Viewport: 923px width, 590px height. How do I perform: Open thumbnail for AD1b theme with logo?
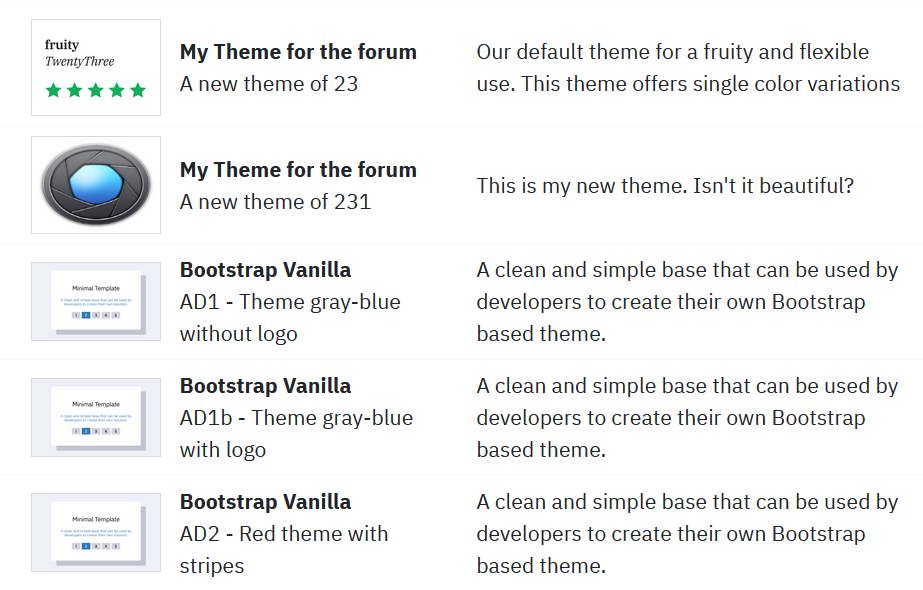(x=96, y=417)
